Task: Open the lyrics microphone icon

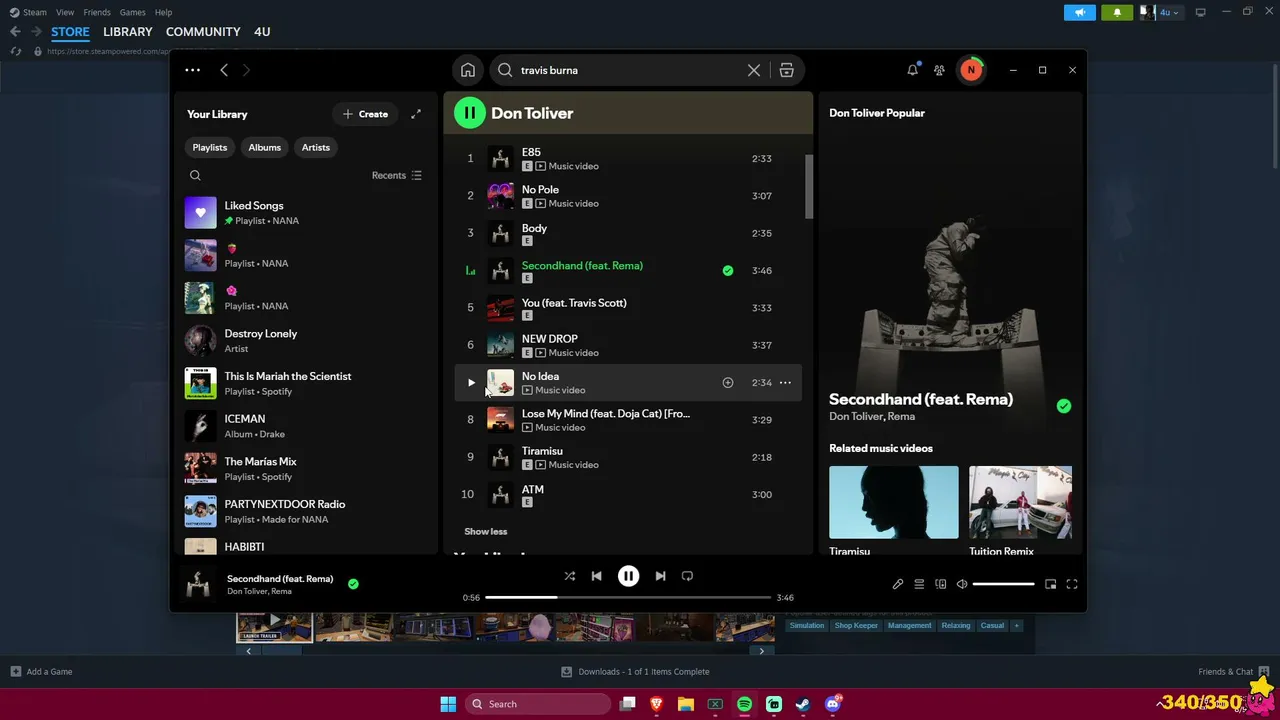Action: tap(898, 584)
